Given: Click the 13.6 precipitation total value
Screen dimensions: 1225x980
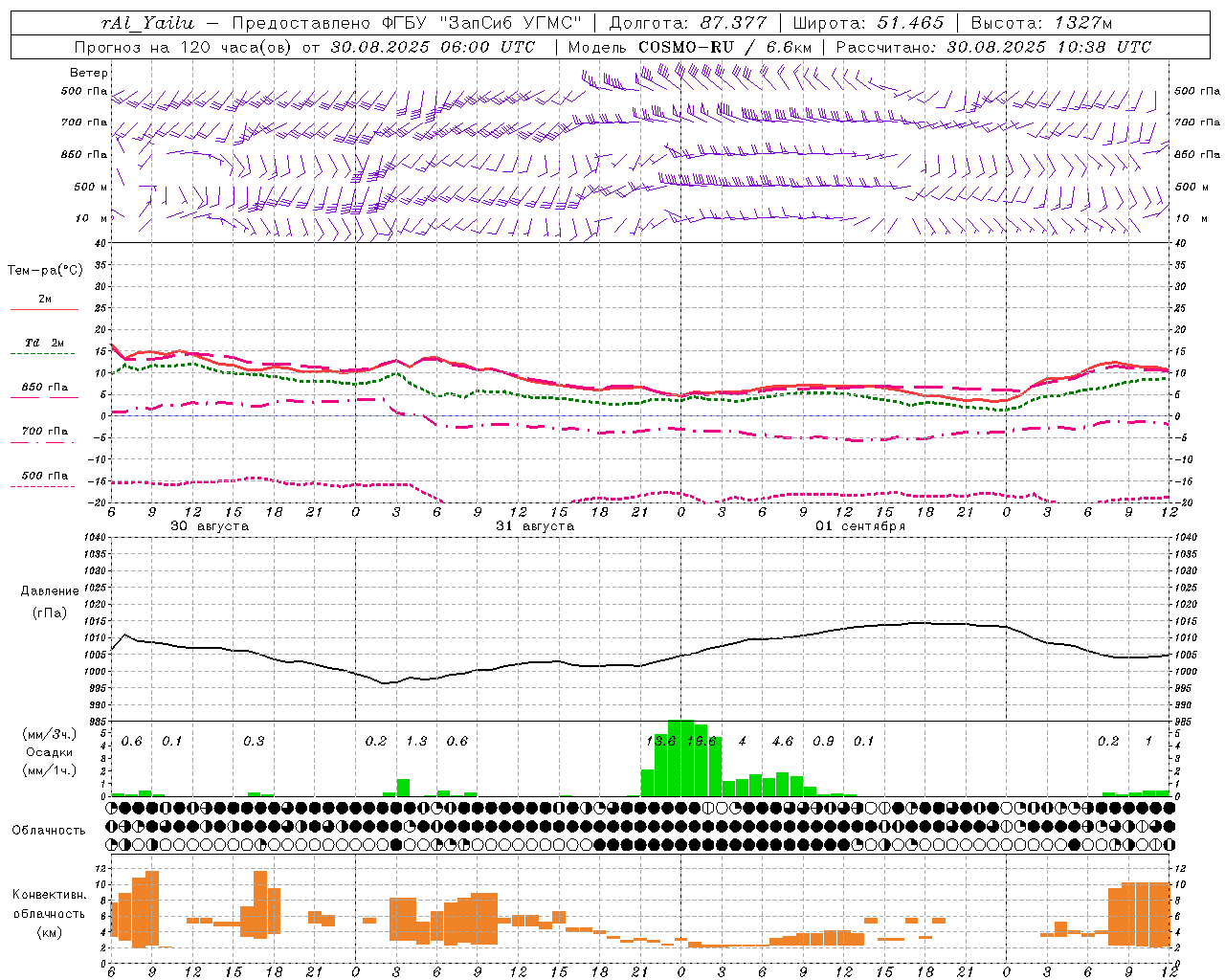Looking at the screenshot, I should point(660,741).
